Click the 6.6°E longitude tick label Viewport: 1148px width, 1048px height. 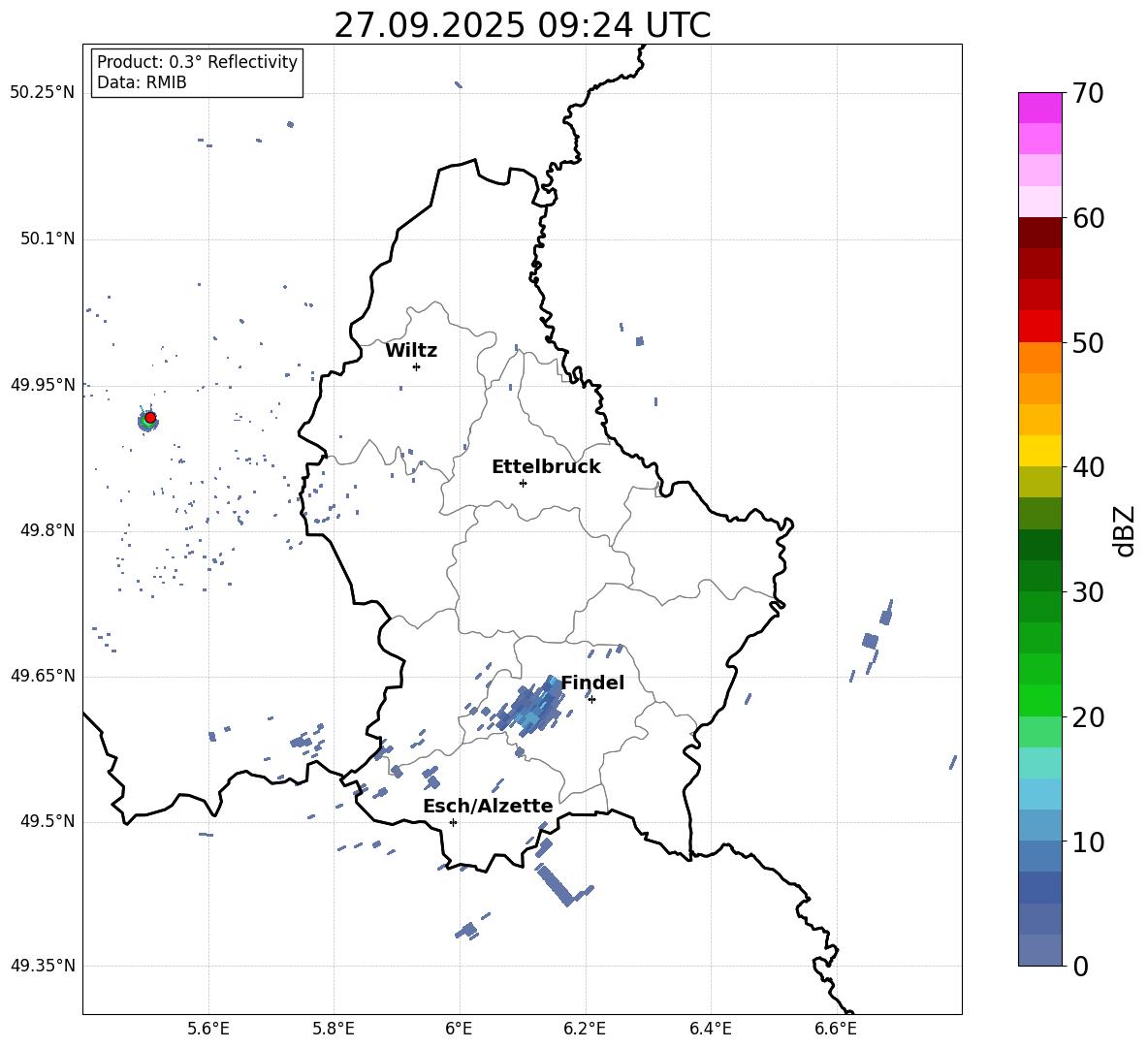click(x=836, y=1029)
